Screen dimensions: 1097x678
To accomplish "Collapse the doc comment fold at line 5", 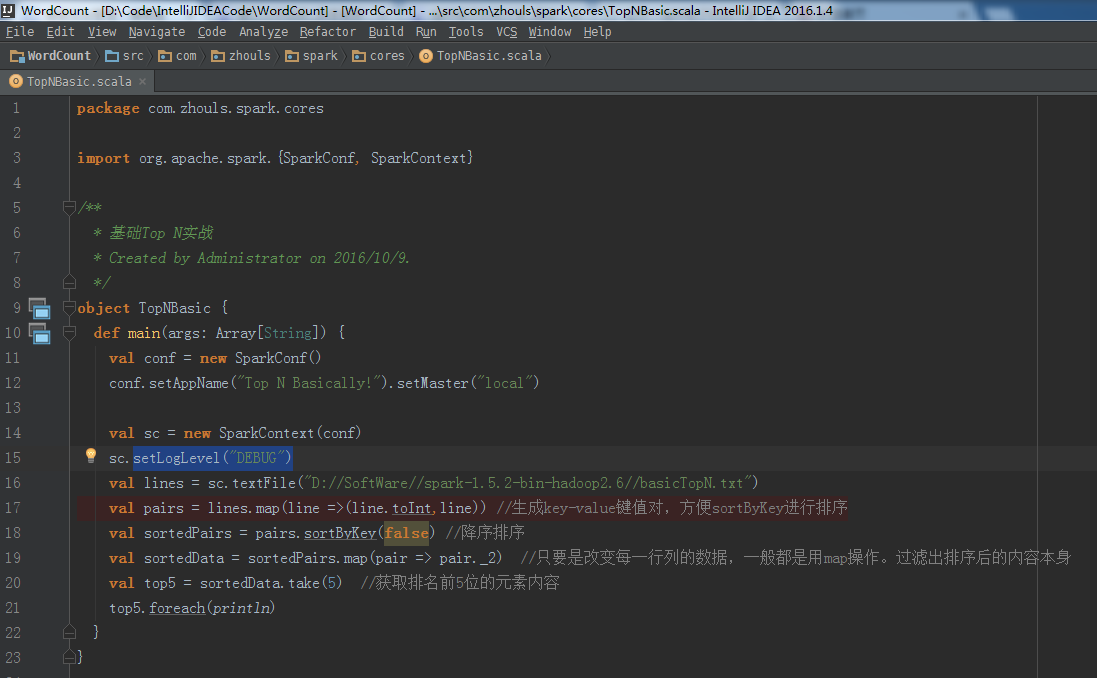I will (x=69, y=207).
